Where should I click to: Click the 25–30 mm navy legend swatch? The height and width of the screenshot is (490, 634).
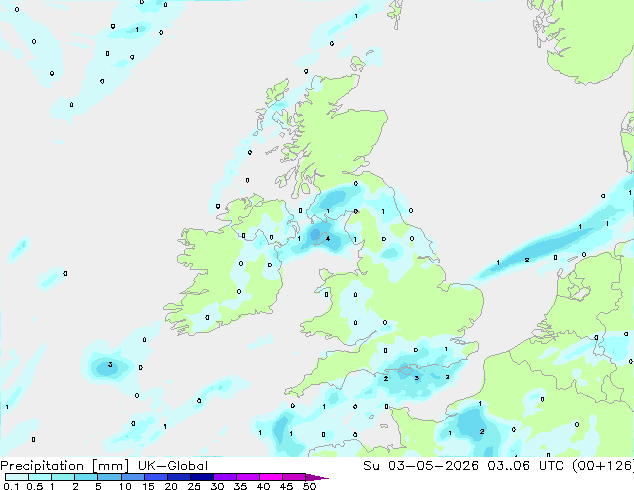[201, 477]
